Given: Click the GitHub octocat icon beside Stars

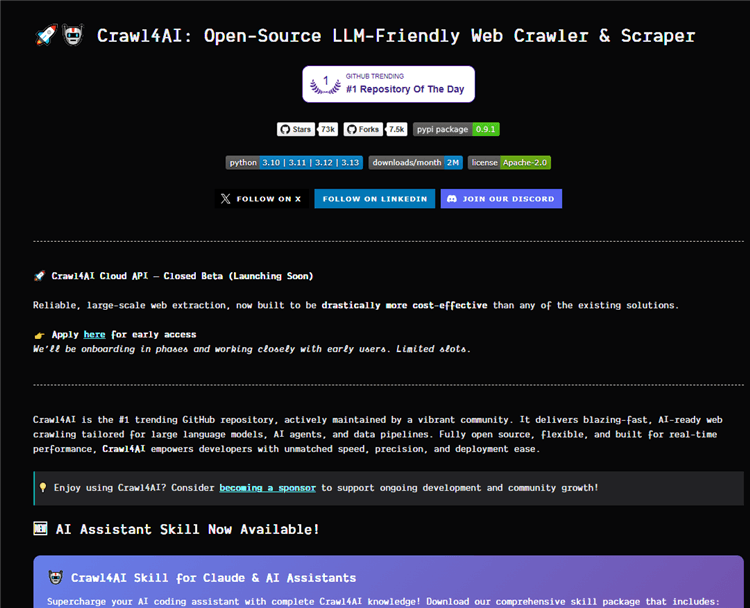Looking at the screenshot, I should click(x=285, y=129).
